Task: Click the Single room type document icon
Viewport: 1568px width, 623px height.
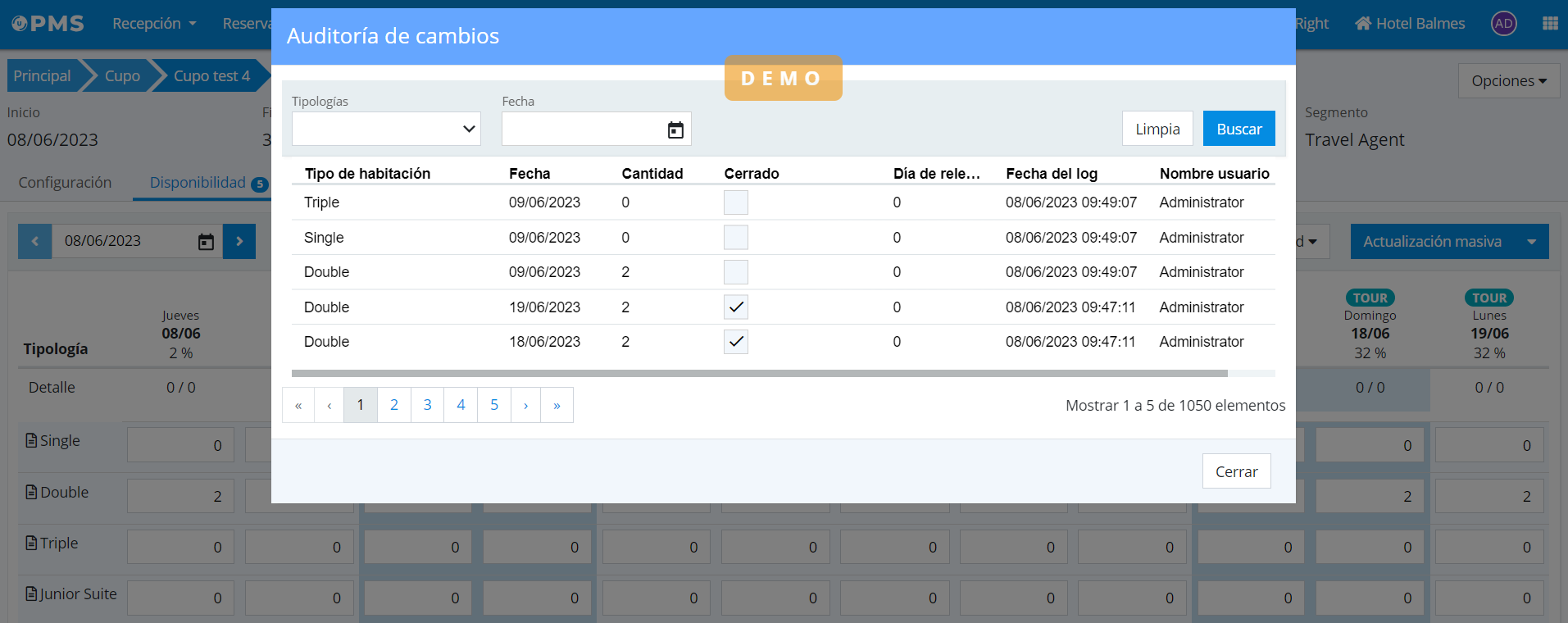Action: point(31,441)
